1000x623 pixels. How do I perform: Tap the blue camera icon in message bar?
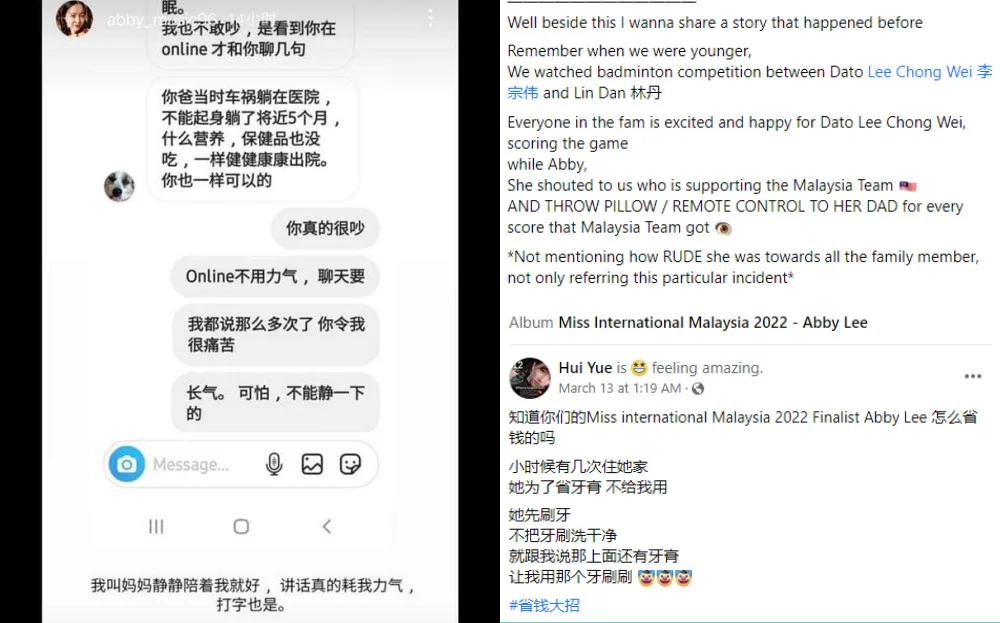127,464
